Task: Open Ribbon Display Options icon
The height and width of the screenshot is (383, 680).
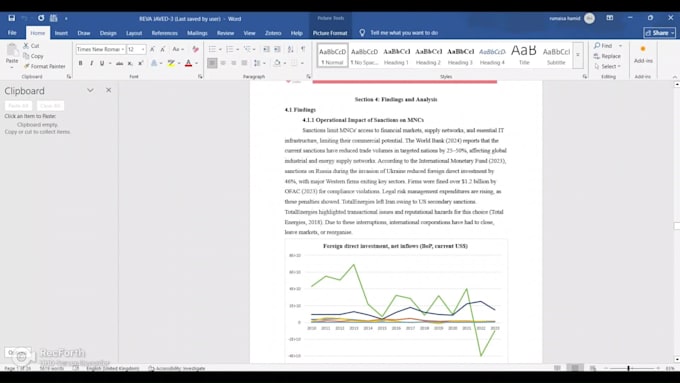Action: pyautogui.click(x=609, y=18)
